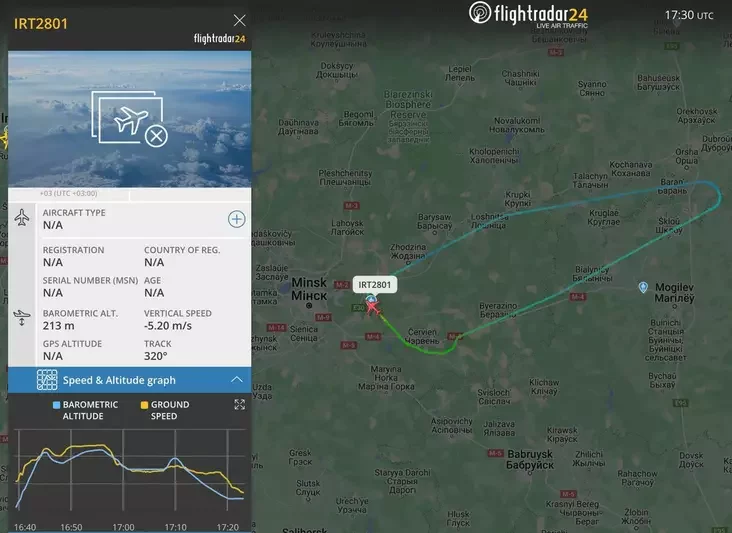Open the Flightradar24 logo at top

click(x=528, y=14)
